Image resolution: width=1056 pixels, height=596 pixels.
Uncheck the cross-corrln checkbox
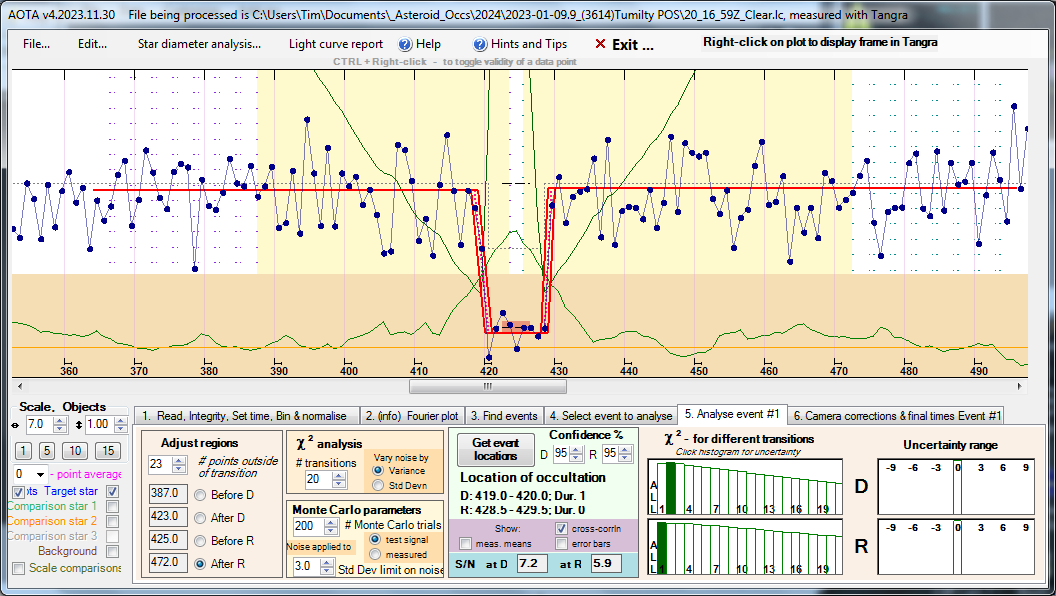tap(560, 528)
